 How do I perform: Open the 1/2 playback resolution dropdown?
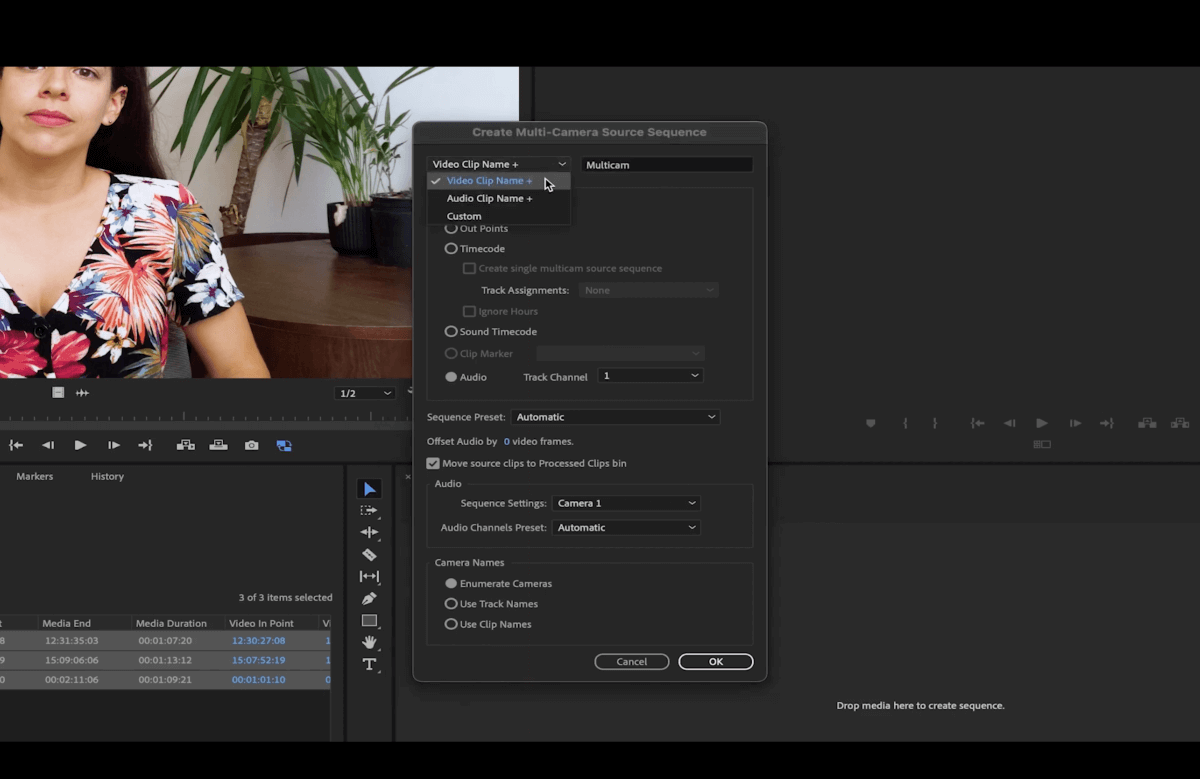[365, 393]
